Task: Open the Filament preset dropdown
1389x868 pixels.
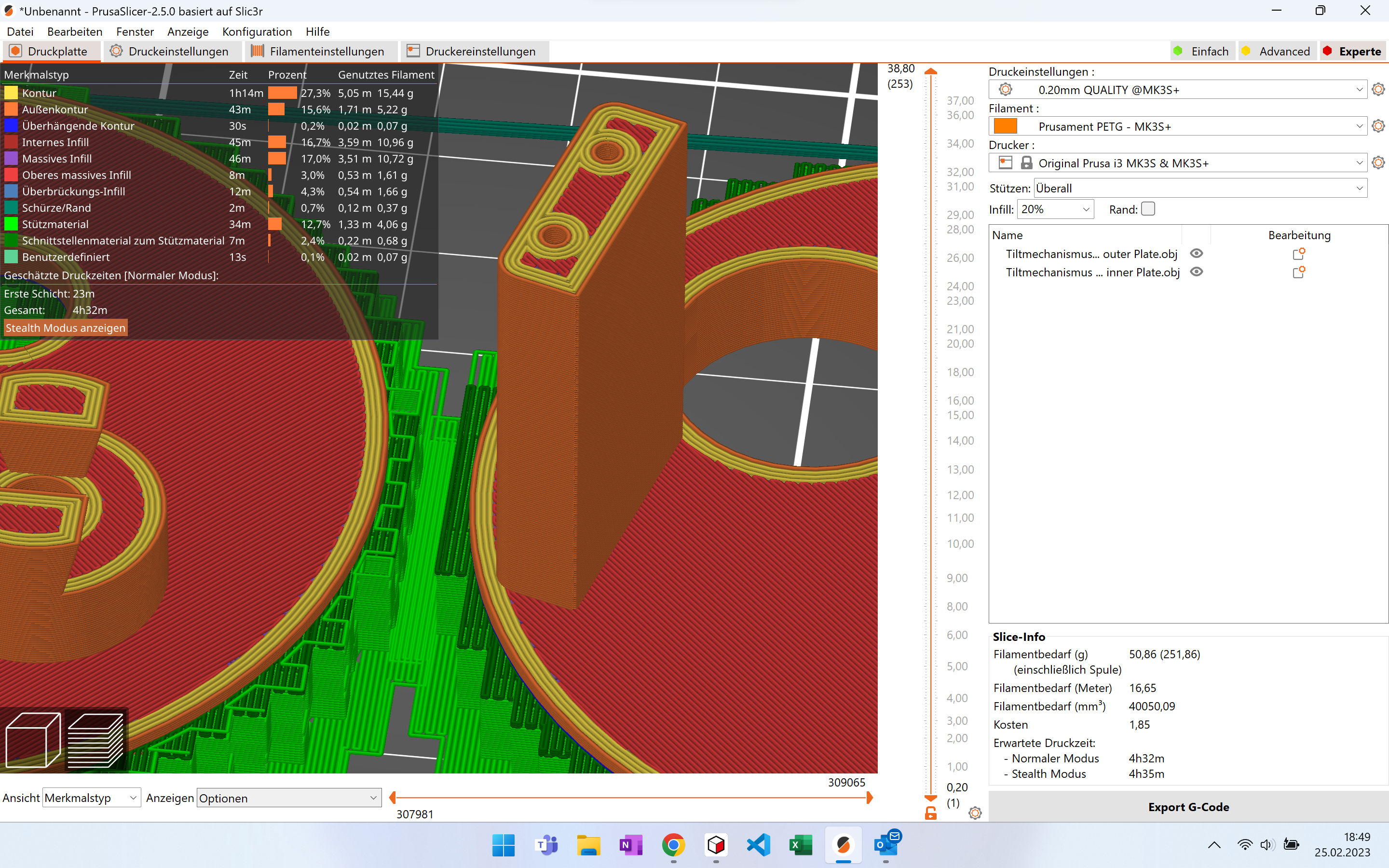Action: pos(1178,126)
